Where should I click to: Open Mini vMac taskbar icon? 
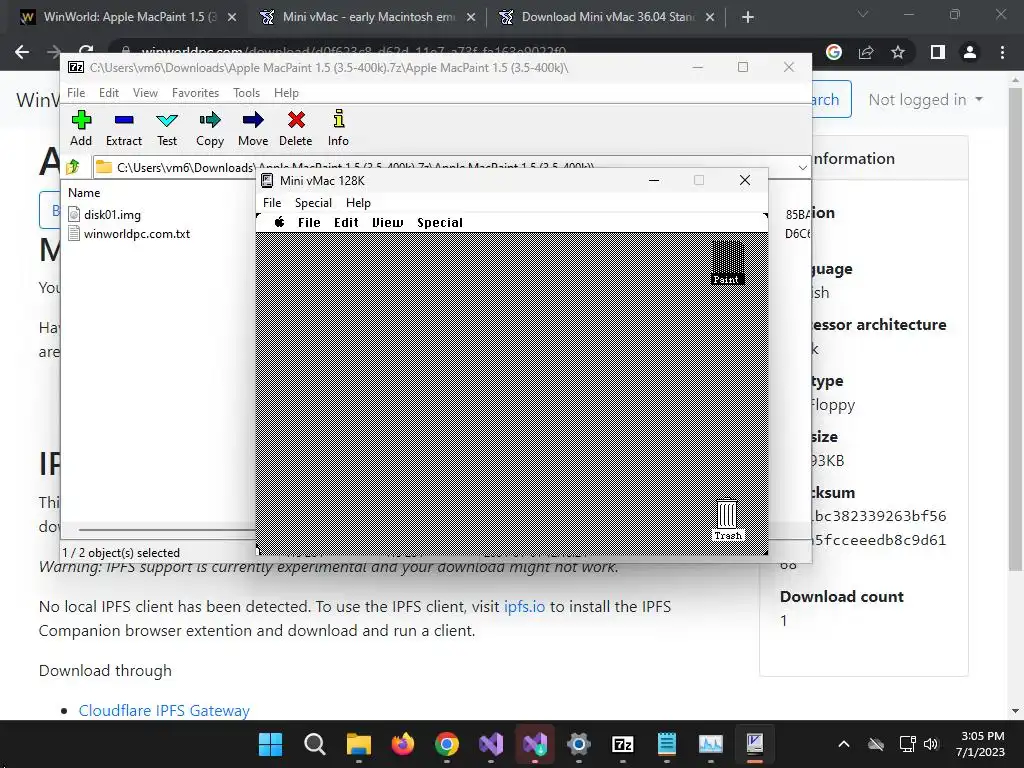coord(754,744)
